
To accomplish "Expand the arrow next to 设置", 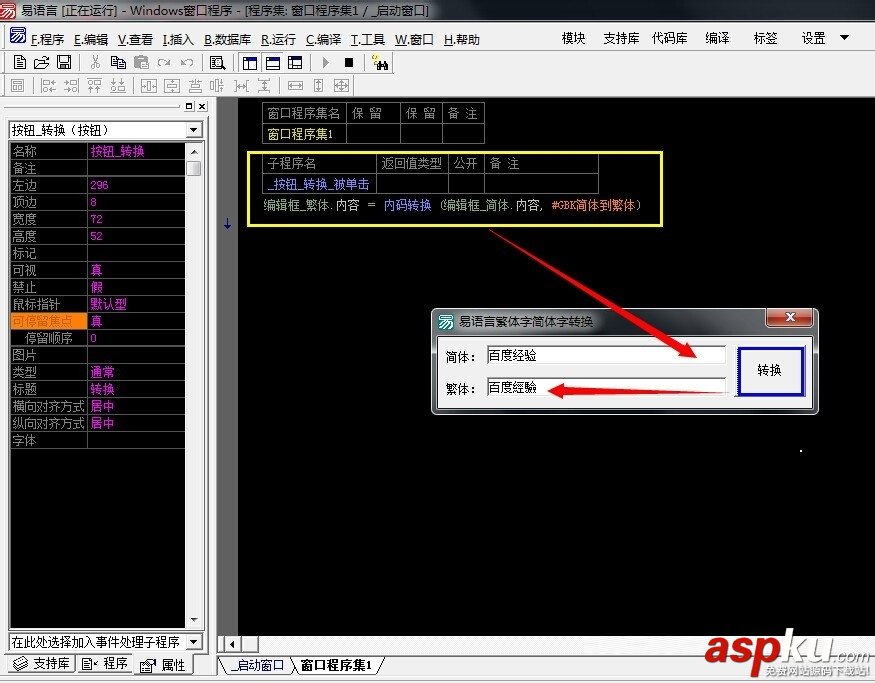I will click(844, 38).
